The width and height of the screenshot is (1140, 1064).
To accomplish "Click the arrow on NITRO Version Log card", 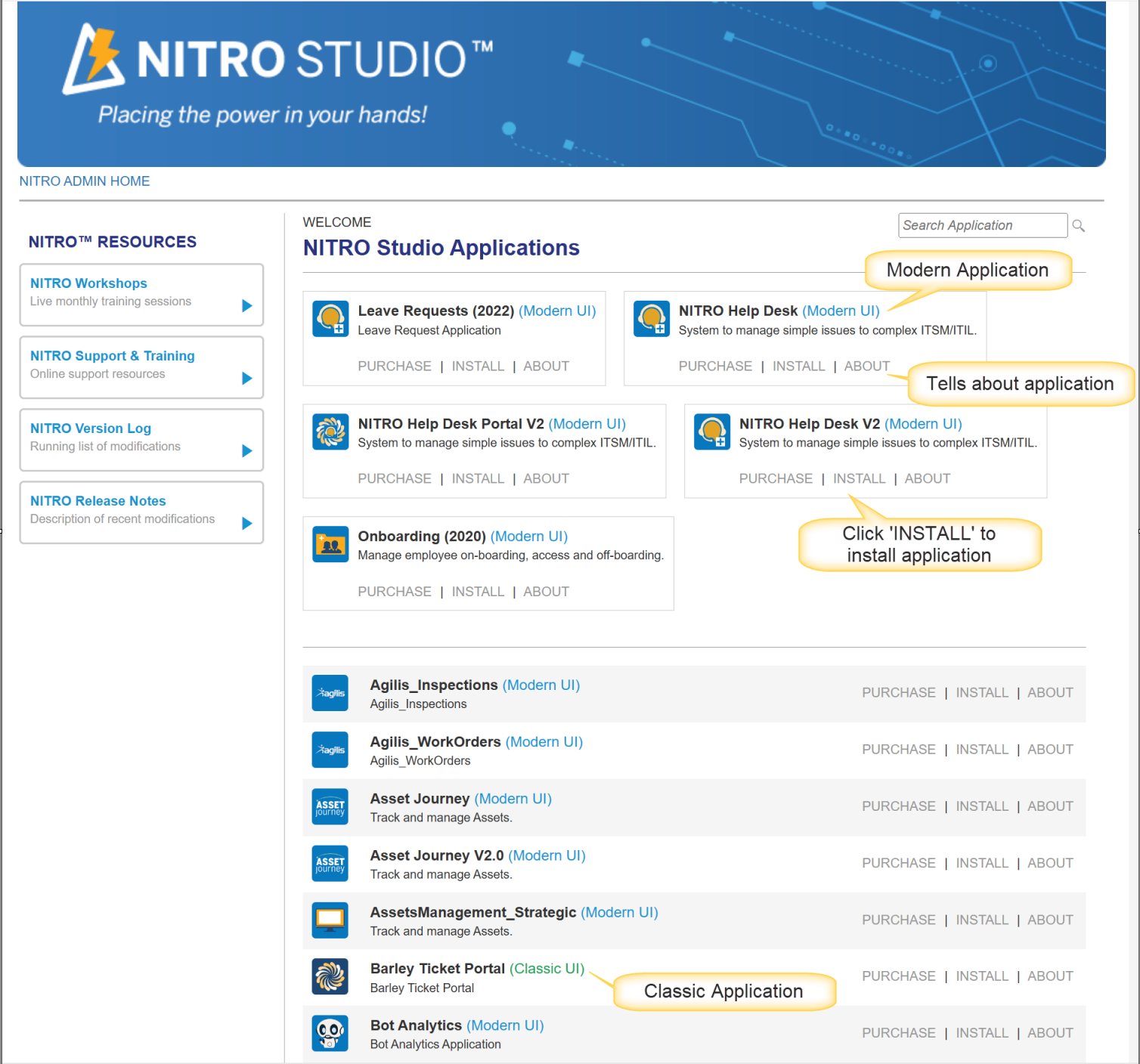I will pyautogui.click(x=246, y=450).
